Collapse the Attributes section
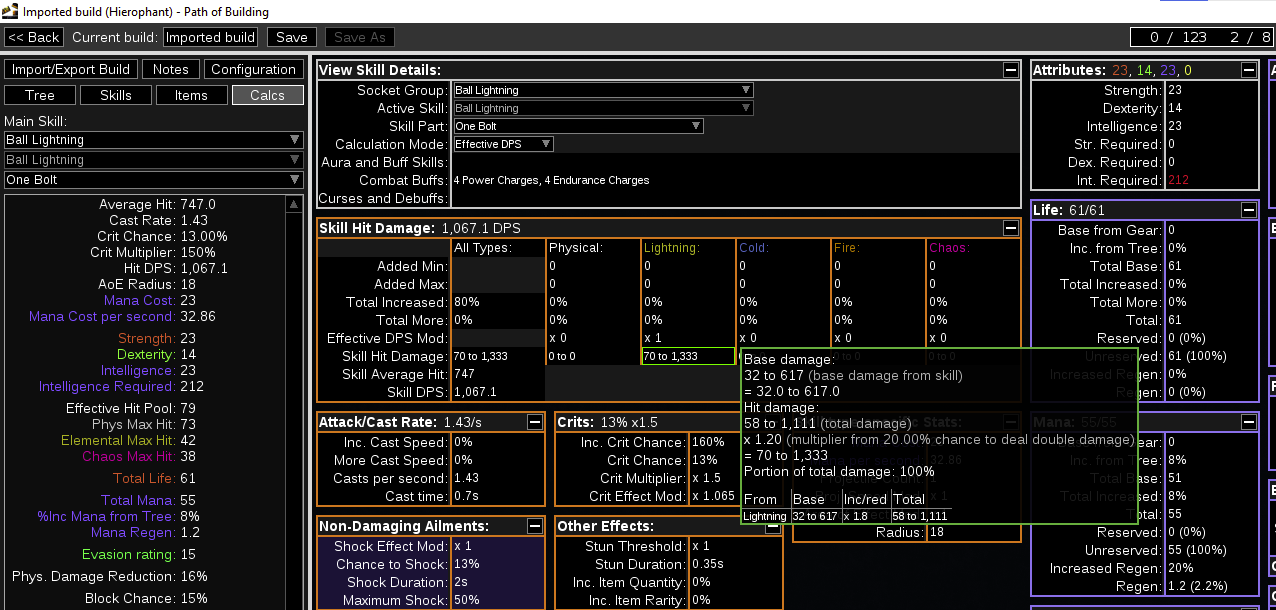The height and width of the screenshot is (610, 1276). tap(1249, 70)
